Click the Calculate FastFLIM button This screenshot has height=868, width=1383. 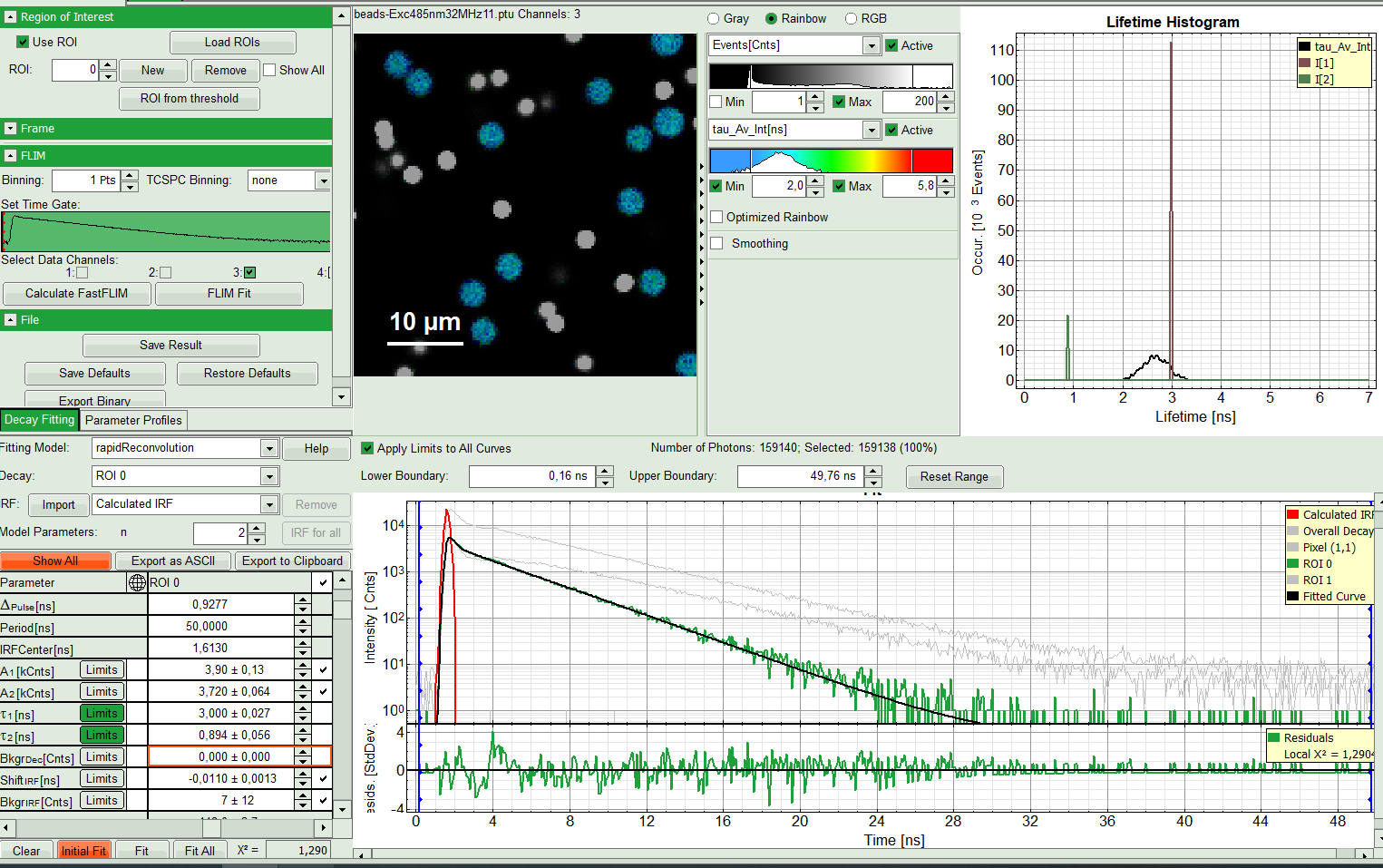pyautogui.click(x=76, y=294)
